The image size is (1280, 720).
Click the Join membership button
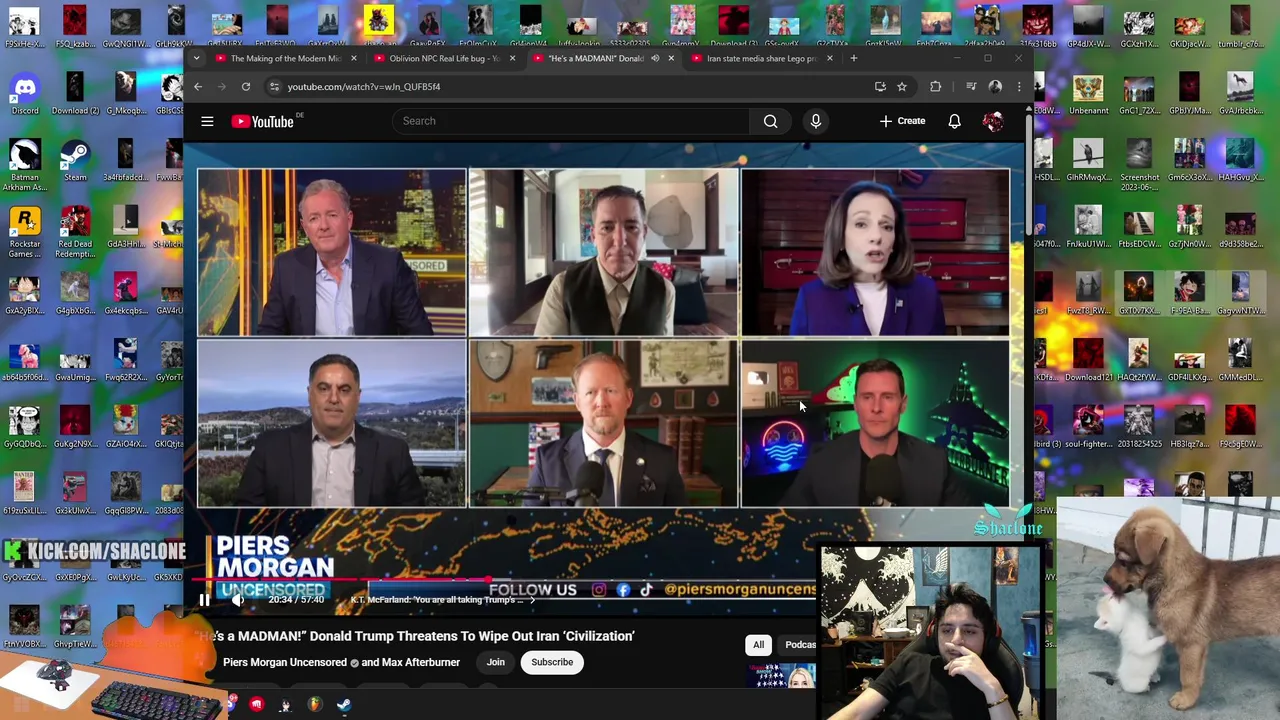(x=495, y=662)
